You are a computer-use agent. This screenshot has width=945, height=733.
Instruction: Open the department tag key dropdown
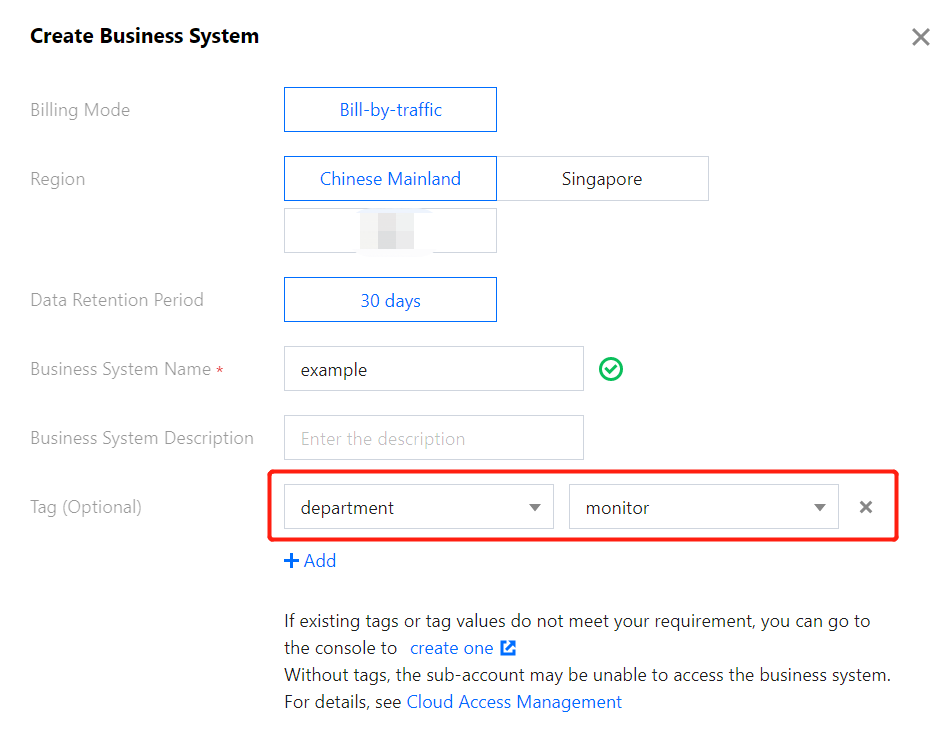click(418, 508)
